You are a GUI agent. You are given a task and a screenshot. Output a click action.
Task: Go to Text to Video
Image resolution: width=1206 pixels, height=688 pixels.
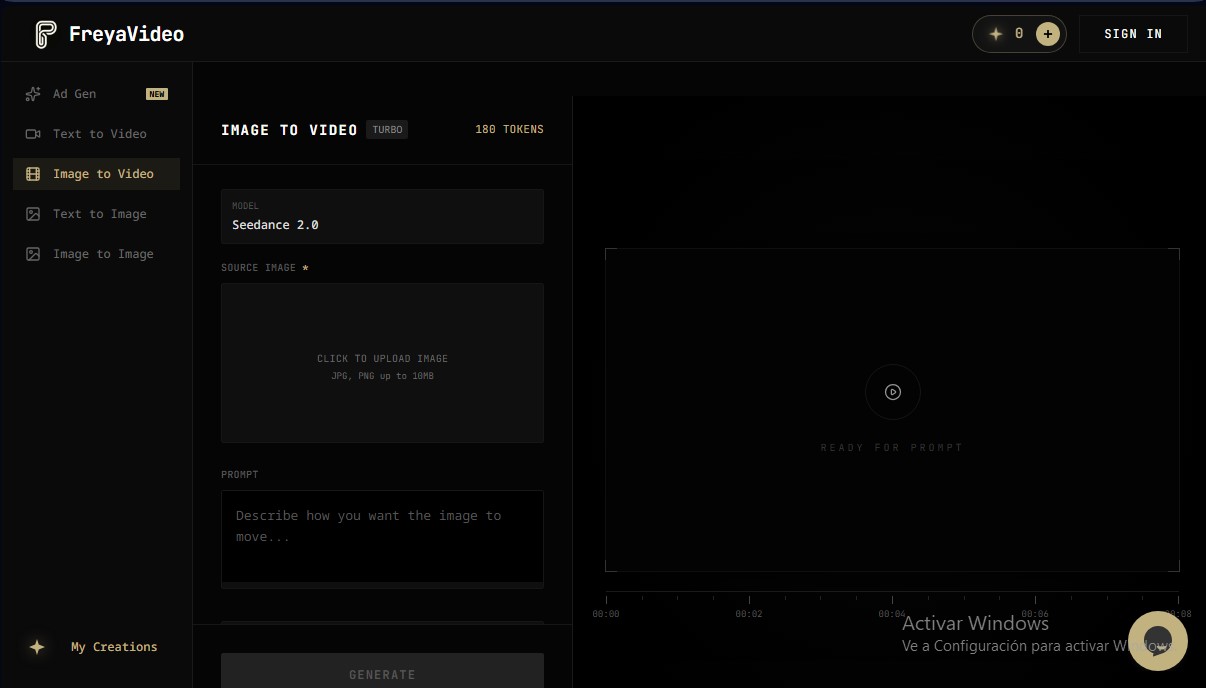coord(96,134)
